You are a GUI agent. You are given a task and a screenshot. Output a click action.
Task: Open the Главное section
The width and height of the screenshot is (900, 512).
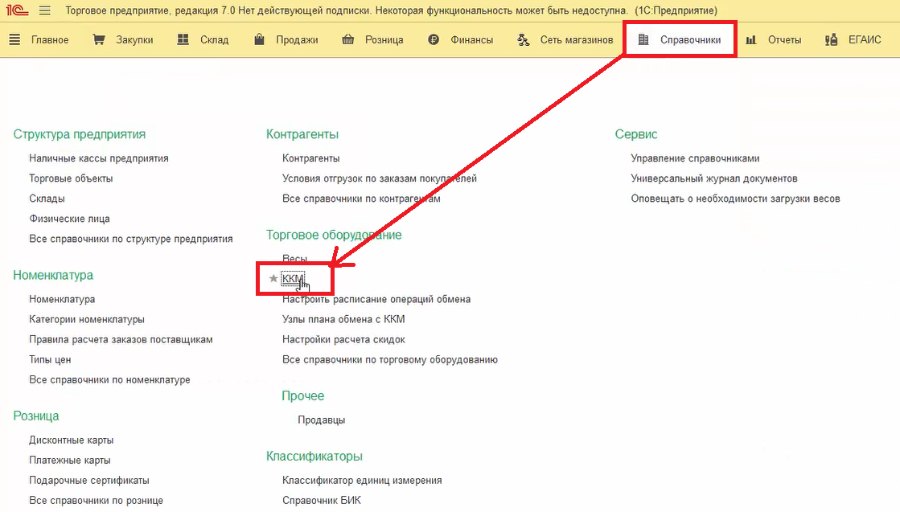point(50,40)
